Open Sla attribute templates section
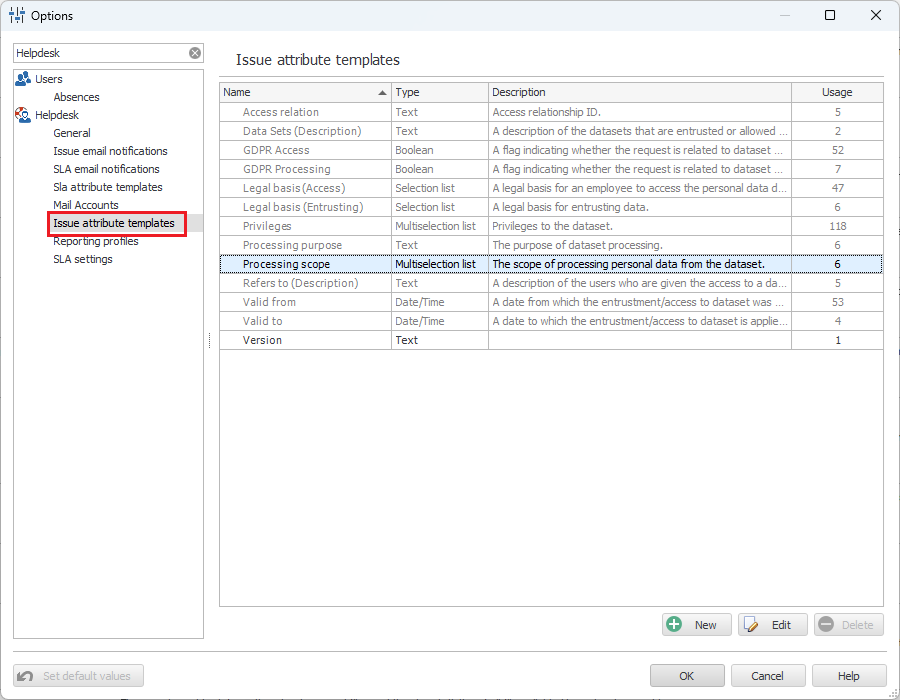 pos(108,187)
